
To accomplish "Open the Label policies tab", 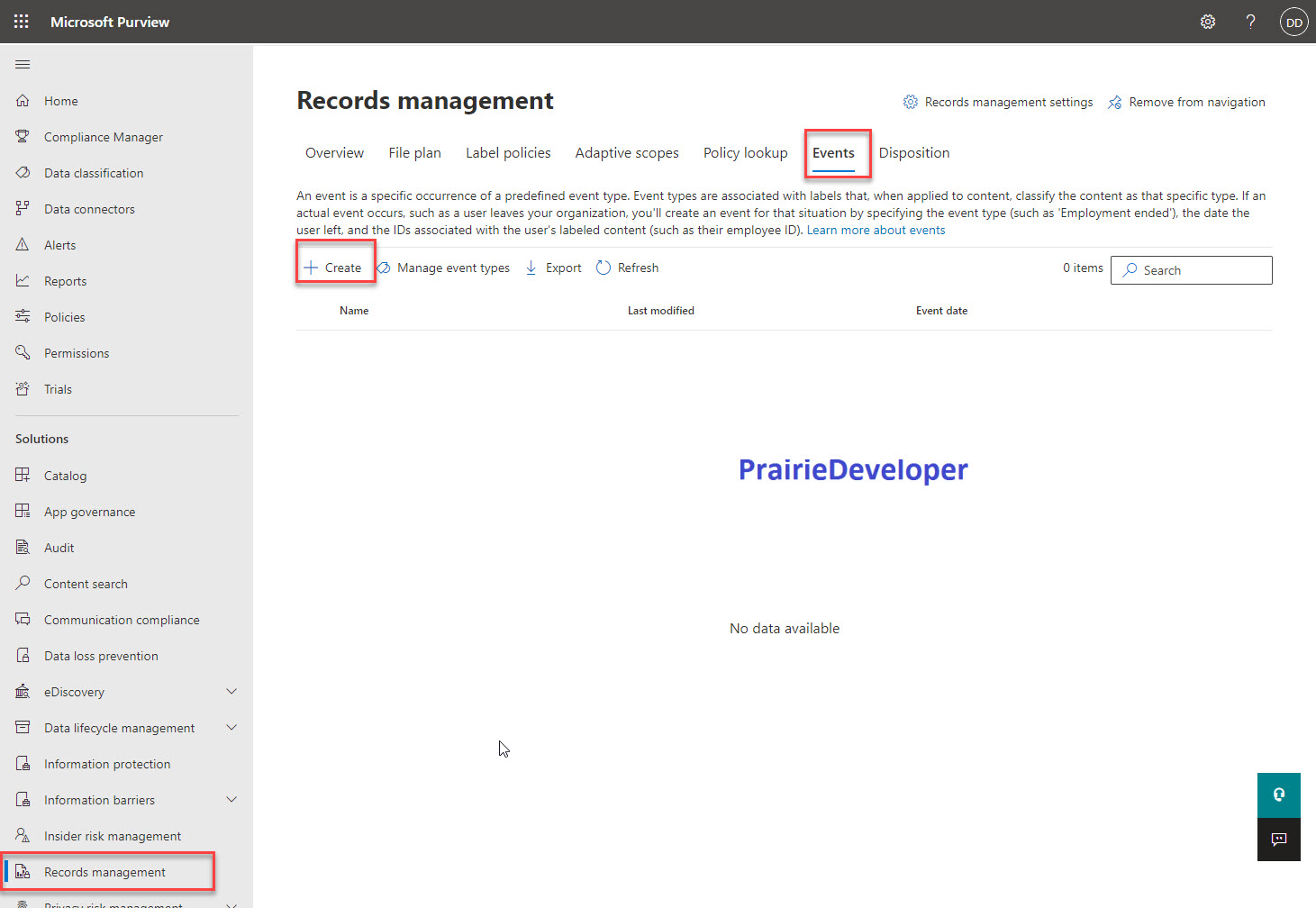I will 508,153.
